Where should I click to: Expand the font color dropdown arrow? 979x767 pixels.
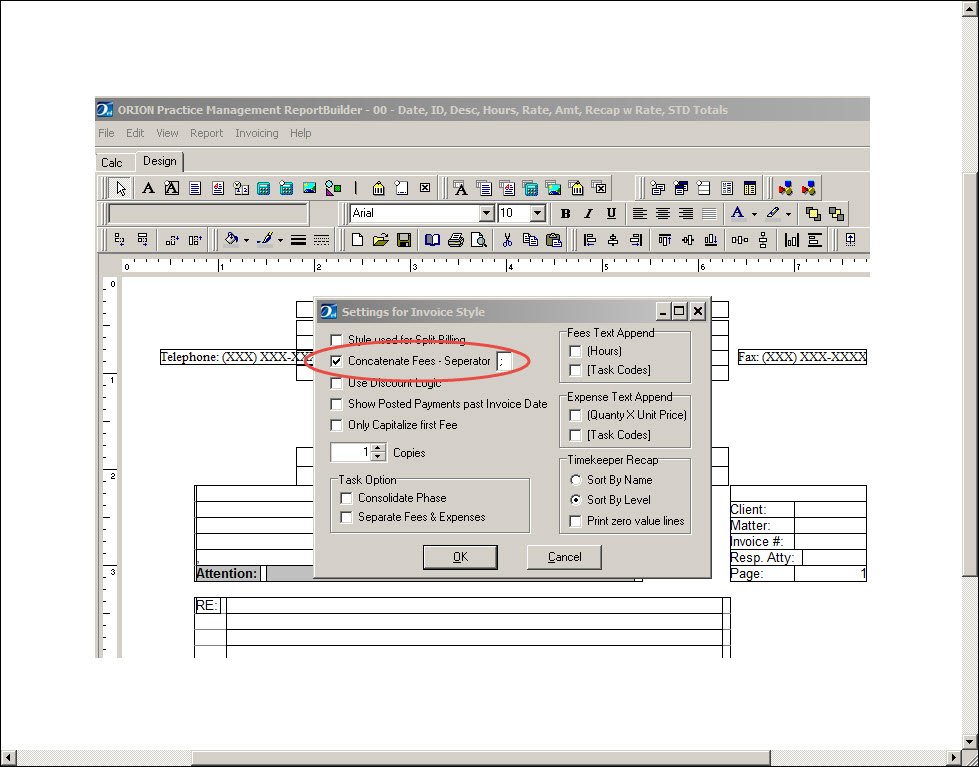point(754,214)
